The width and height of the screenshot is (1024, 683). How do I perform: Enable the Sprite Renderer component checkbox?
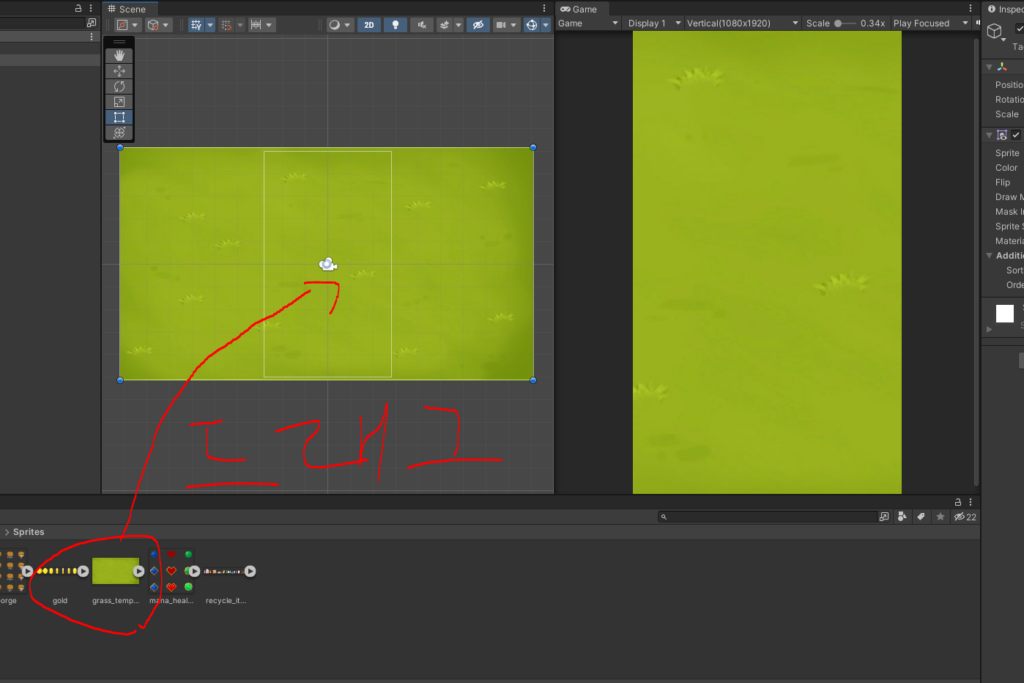coord(1017,135)
